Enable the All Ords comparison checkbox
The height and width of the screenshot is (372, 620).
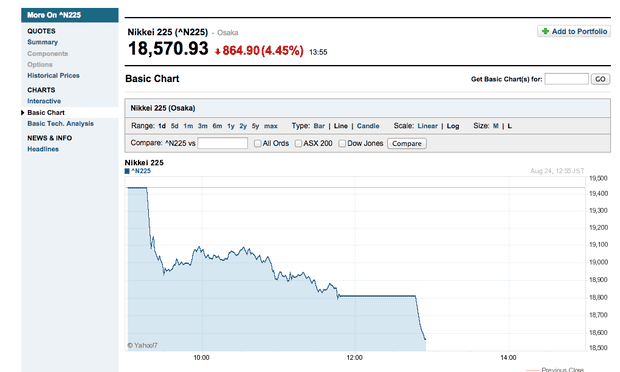click(x=257, y=144)
